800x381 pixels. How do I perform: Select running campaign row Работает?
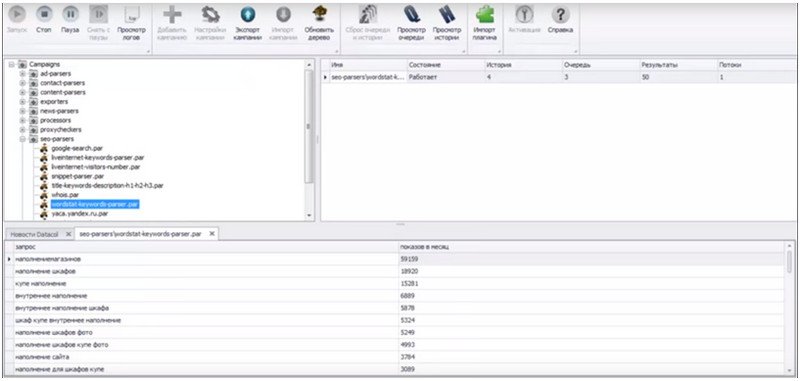pos(559,77)
